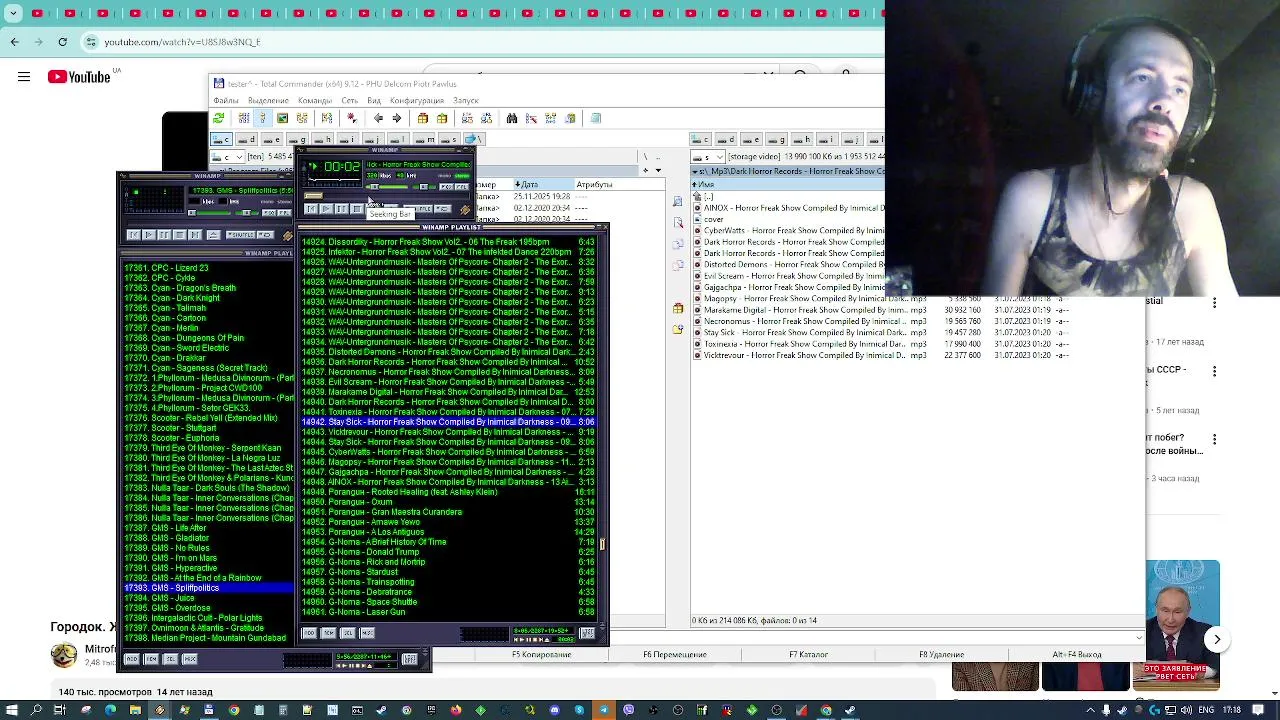Click LIST OPTS button in front Winamp playlist

587,633
